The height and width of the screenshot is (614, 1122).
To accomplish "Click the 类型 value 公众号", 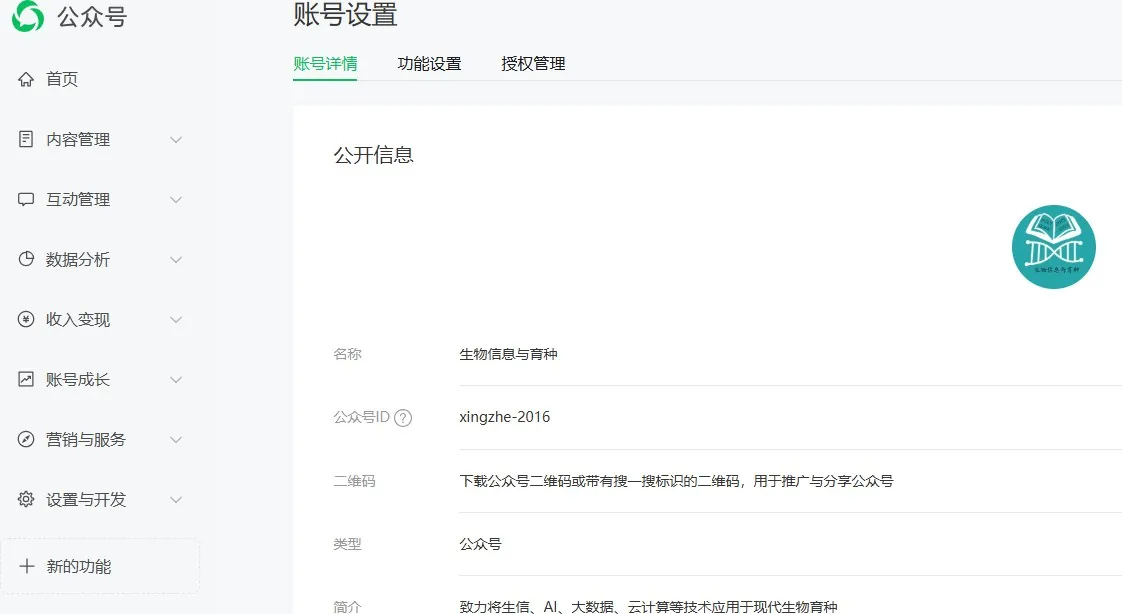I will click(x=480, y=544).
